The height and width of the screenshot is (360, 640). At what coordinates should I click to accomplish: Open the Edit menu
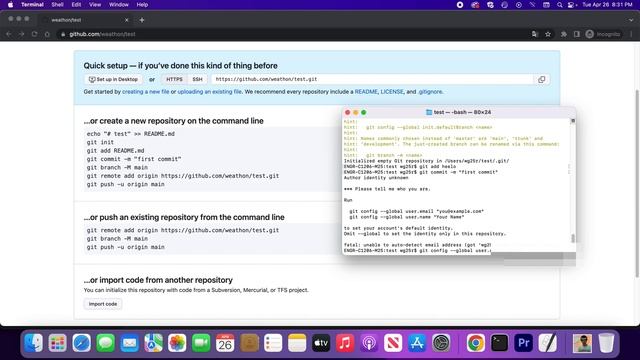coord(76,5)
